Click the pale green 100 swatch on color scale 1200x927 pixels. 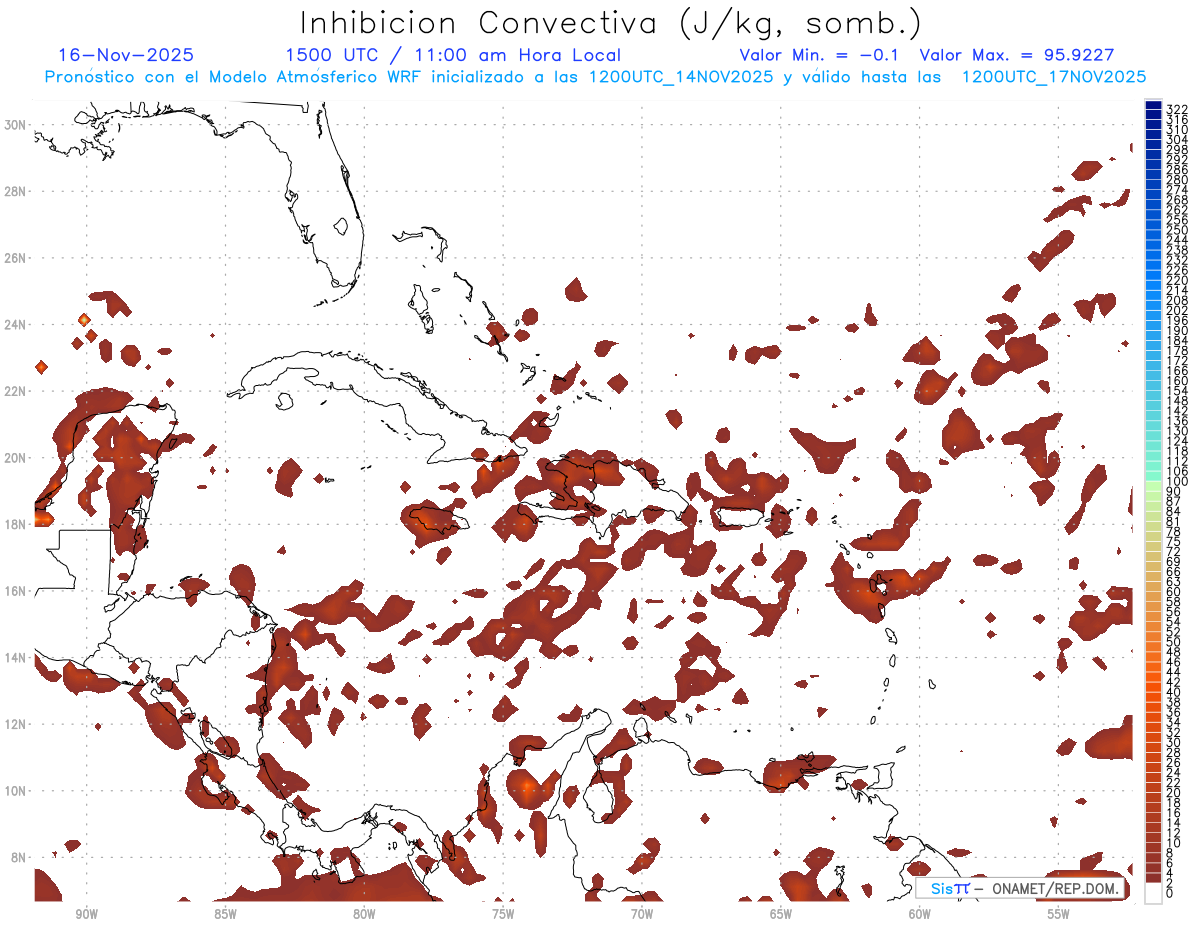pos(1154,484)
